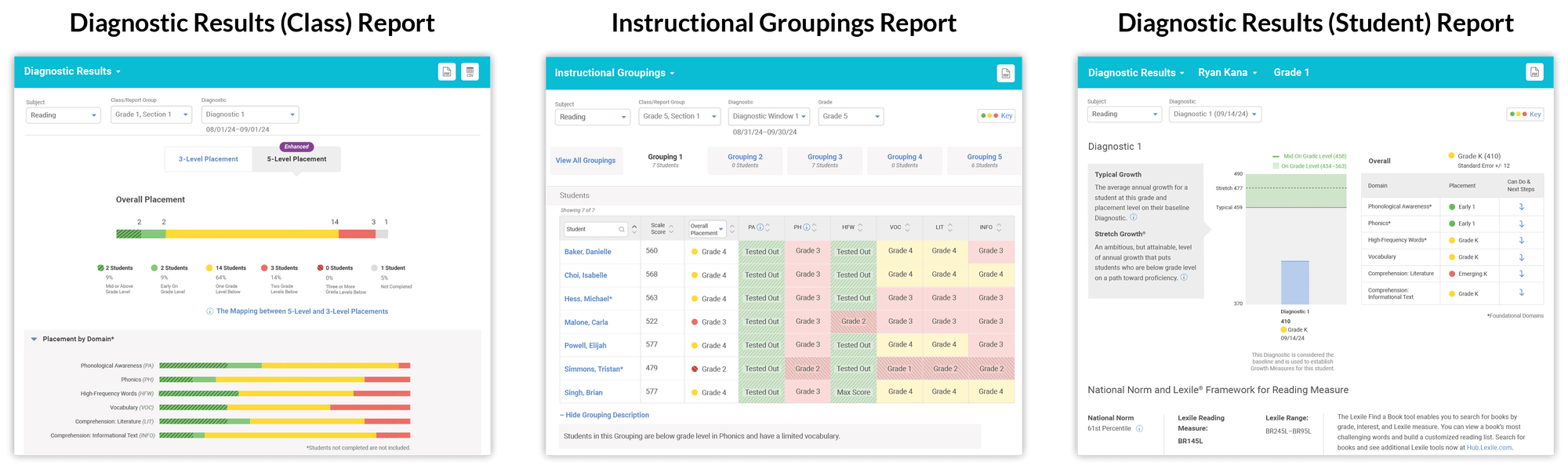Click the PH column info icon
The width and height of the screenshot is (1568, 469).
coord(806,227)
